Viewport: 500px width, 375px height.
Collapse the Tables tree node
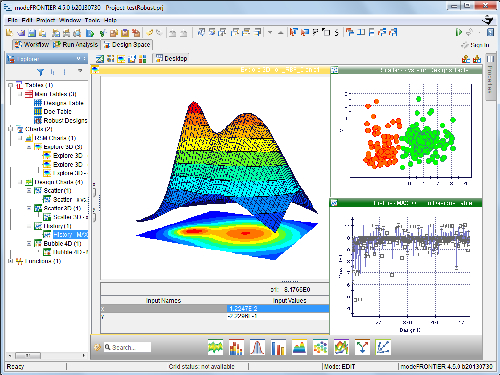[x=10, y=85]
